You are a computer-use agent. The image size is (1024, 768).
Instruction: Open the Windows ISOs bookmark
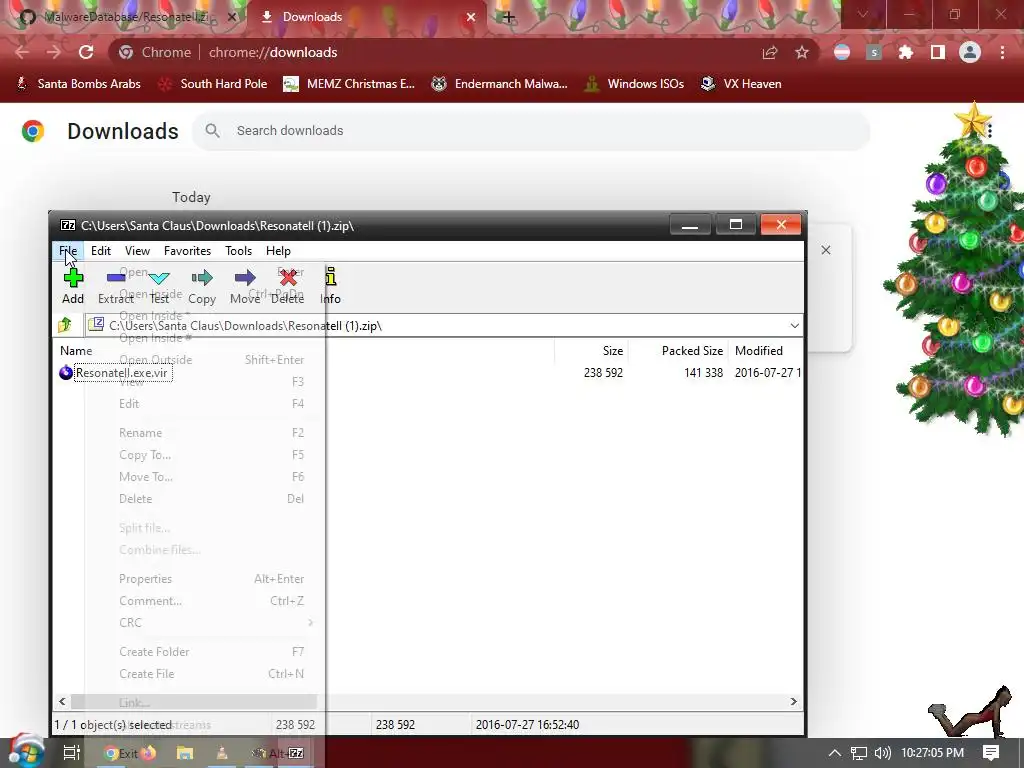(x=634, y=84)
